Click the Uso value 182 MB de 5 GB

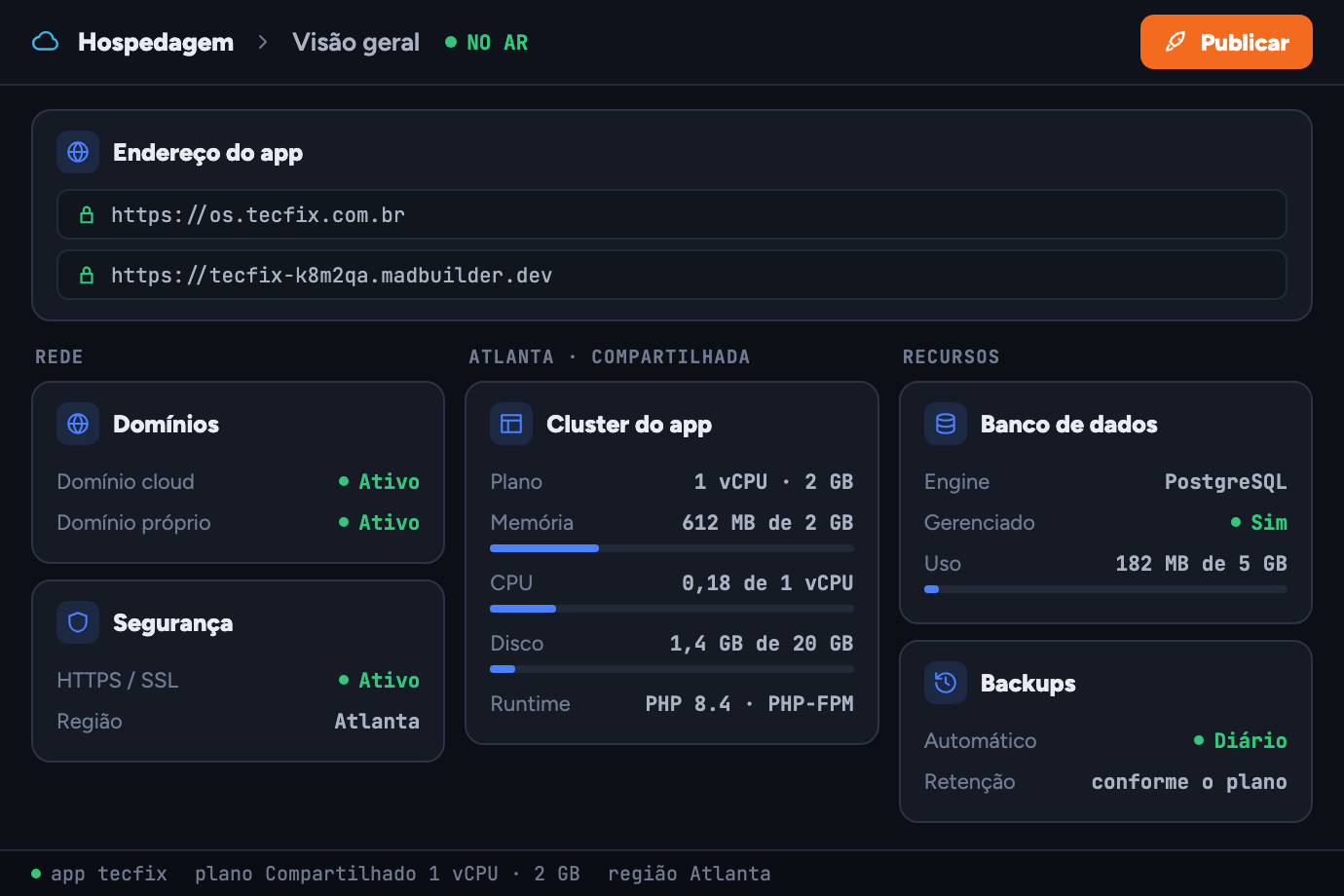pyautogui.click(x=1201, y=563)
